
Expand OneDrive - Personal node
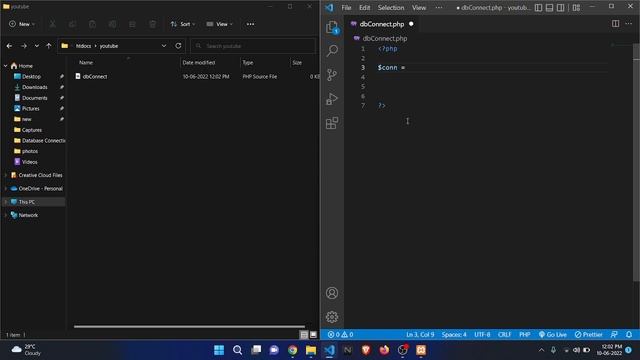click(x=6, y=189)
